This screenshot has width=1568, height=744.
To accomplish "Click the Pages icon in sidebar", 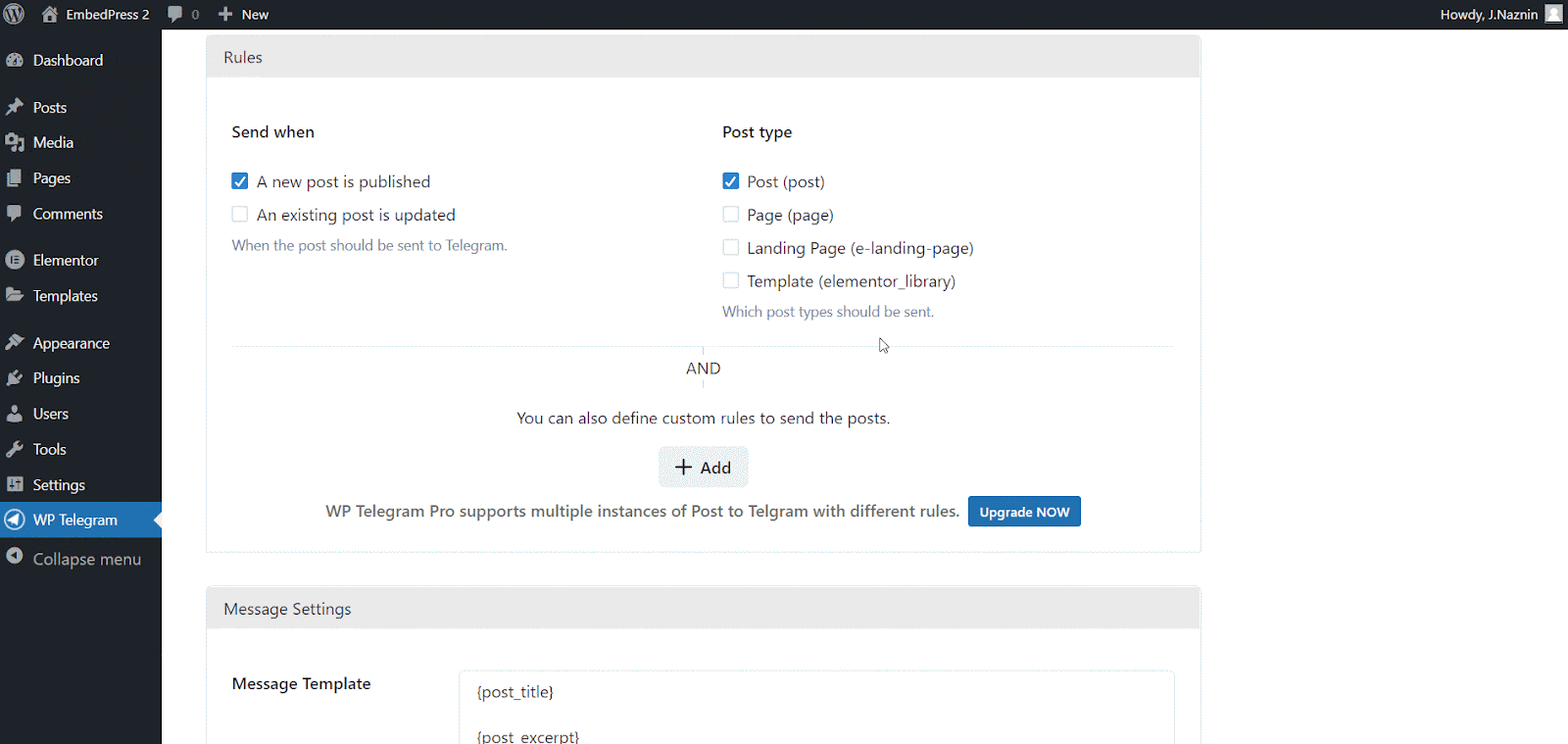I will pyautogui.click(x=15, y=177).
